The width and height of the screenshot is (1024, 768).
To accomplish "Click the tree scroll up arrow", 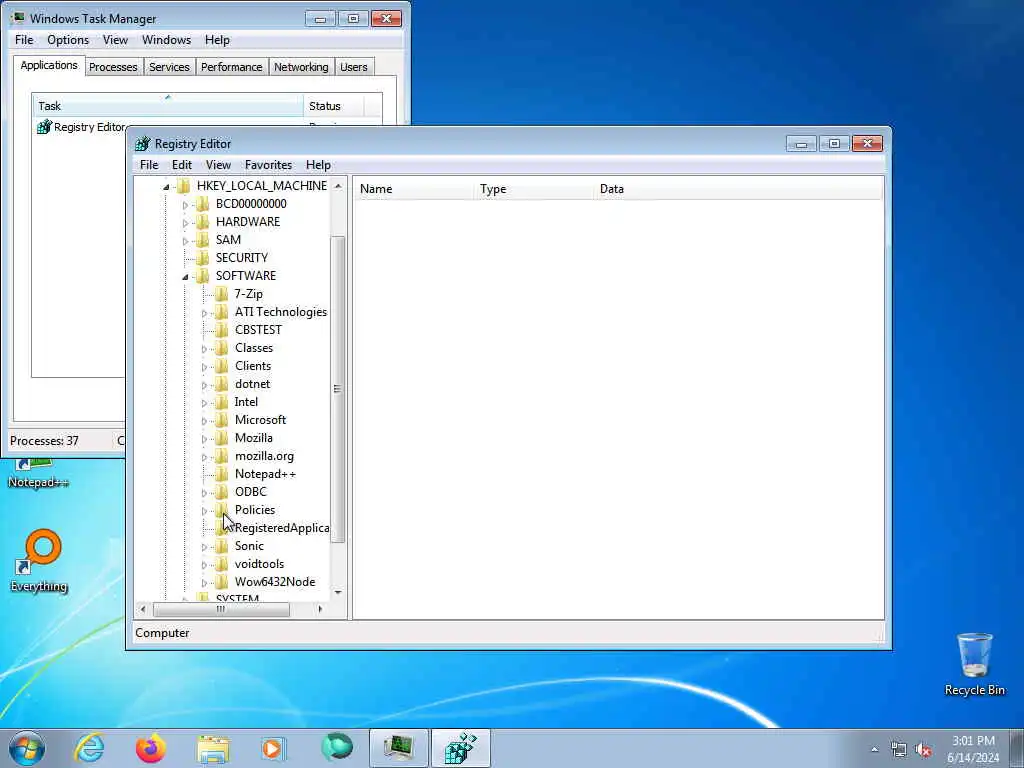I will click(x=338, y=186).
